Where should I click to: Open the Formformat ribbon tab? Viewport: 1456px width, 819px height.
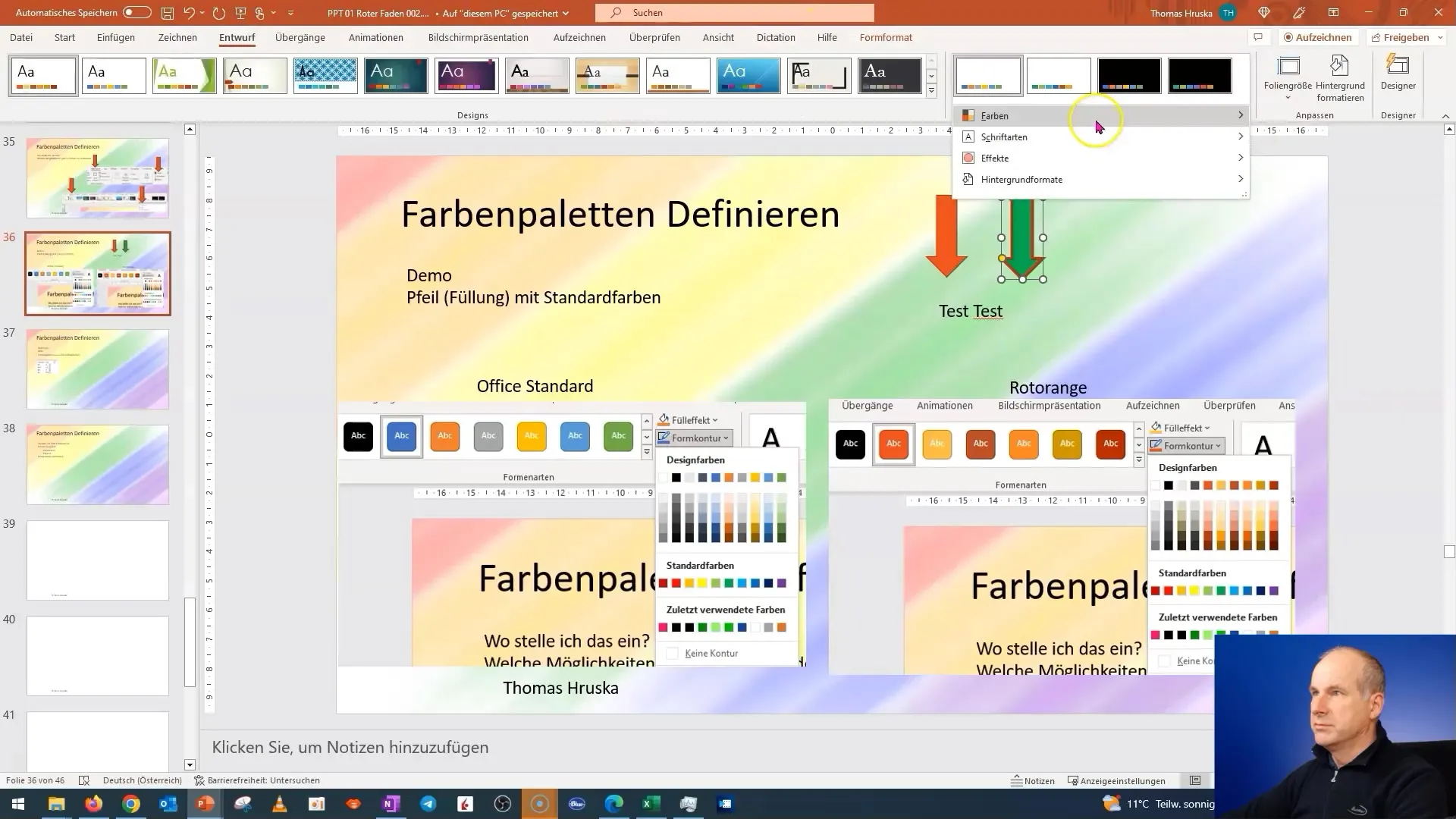click(885, 37)
